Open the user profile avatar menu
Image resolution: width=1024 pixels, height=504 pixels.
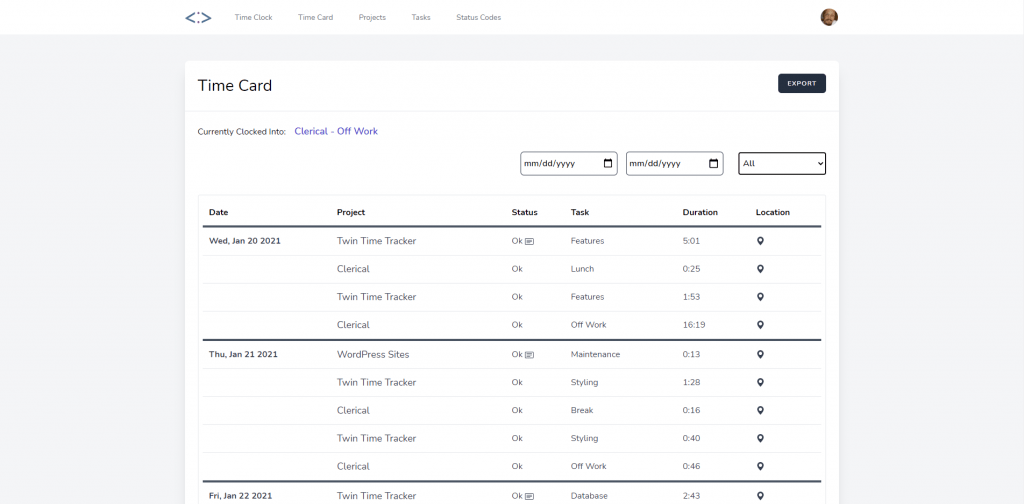click(829, 17)
